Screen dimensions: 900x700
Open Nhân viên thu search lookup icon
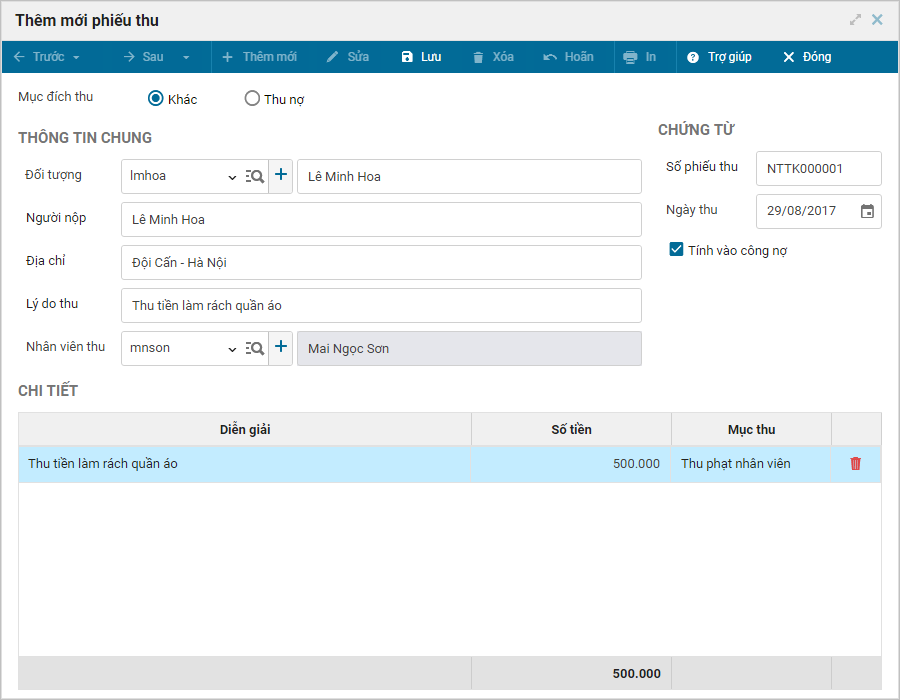click(x=254, y=348)
